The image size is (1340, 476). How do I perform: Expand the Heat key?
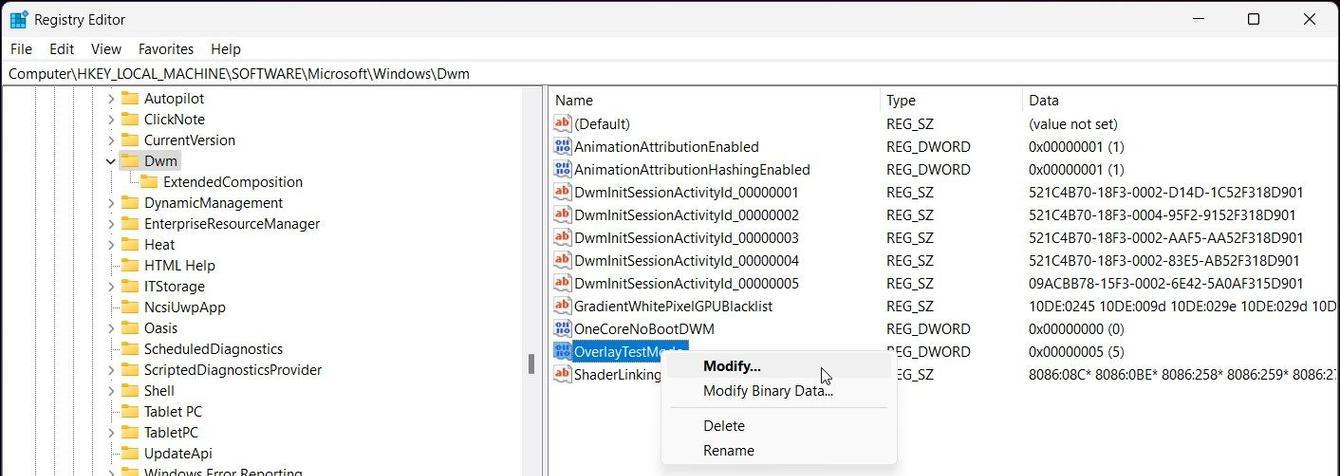110,245
